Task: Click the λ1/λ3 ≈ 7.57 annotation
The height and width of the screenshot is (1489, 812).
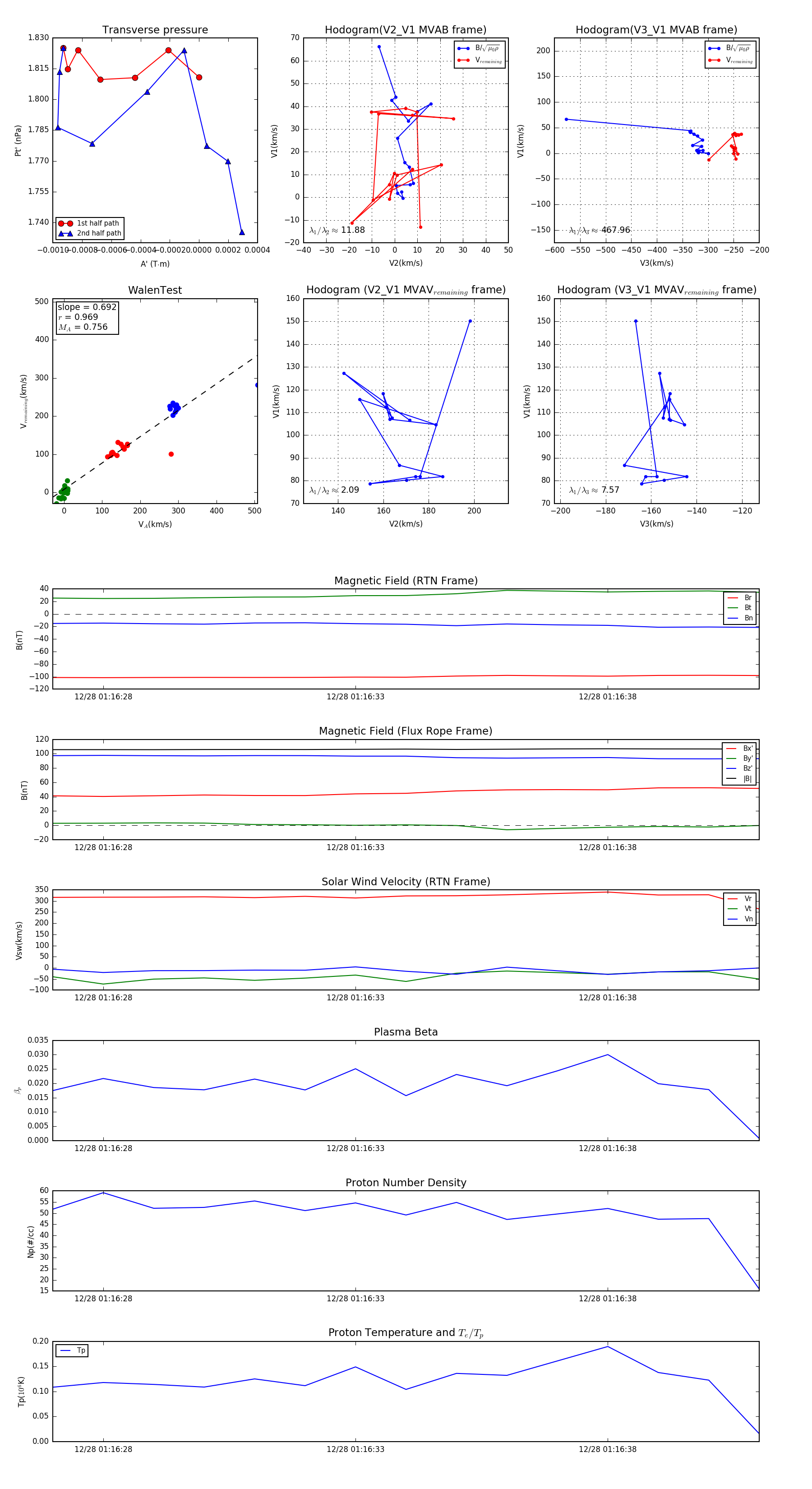Action: click(594, 490)
